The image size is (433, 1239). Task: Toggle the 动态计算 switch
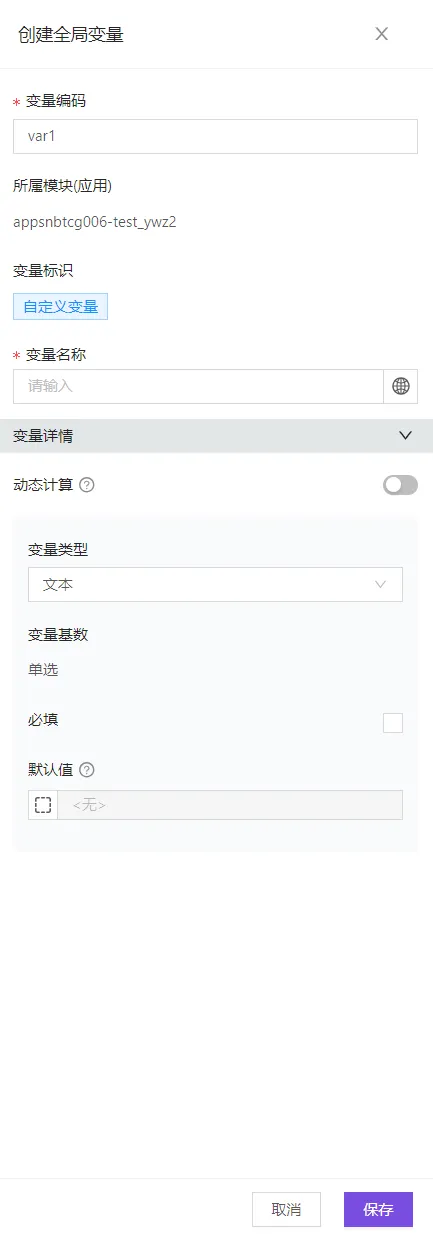400,485
